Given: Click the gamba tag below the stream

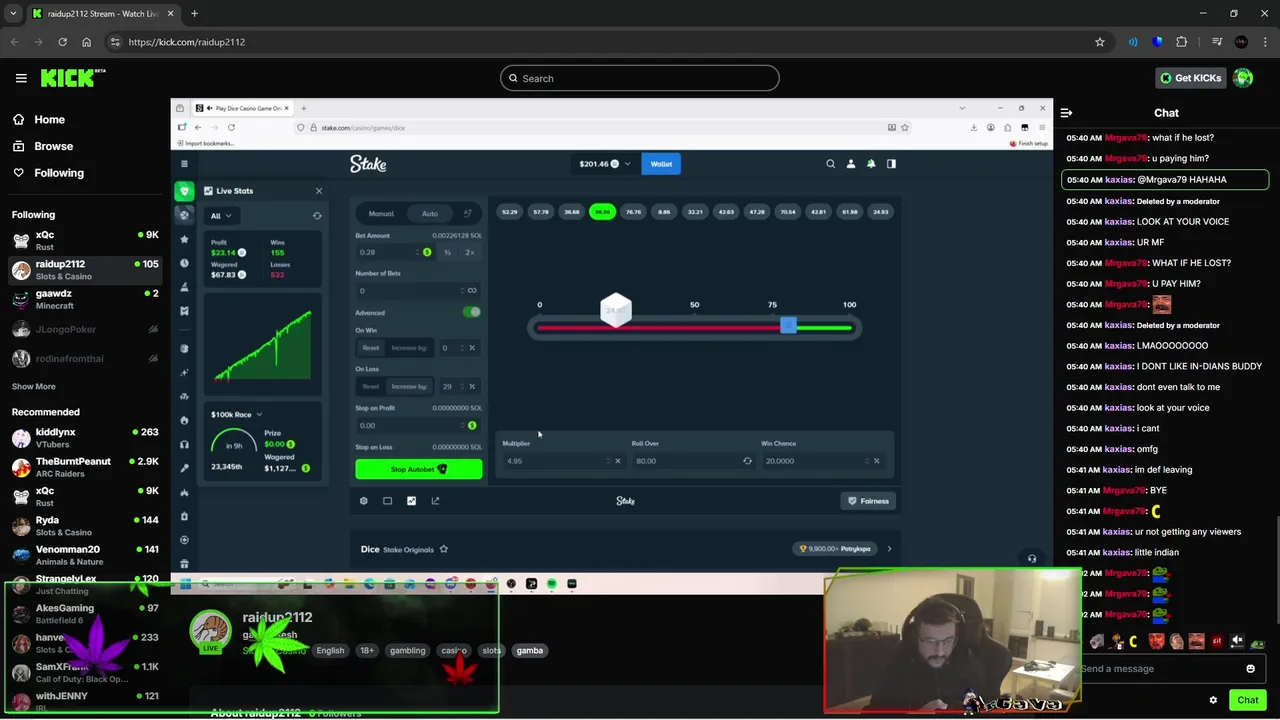Looking at the screenshot, I should click(529, 651).
